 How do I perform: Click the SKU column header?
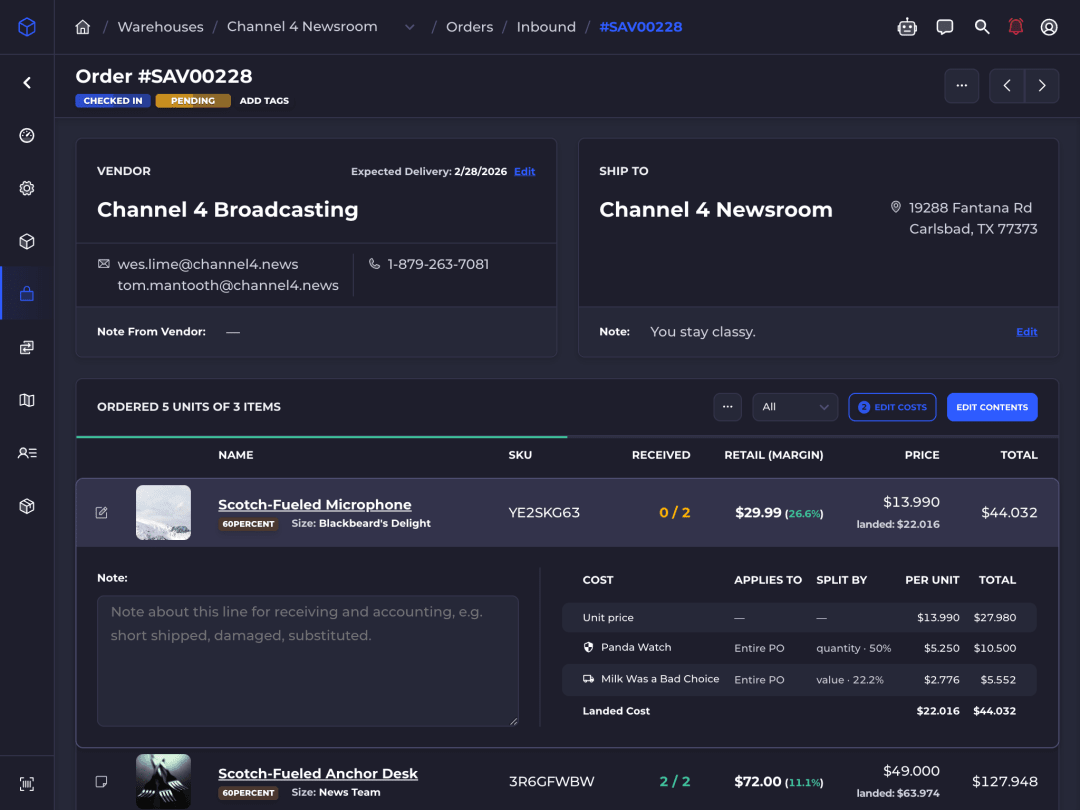(520, 455)
